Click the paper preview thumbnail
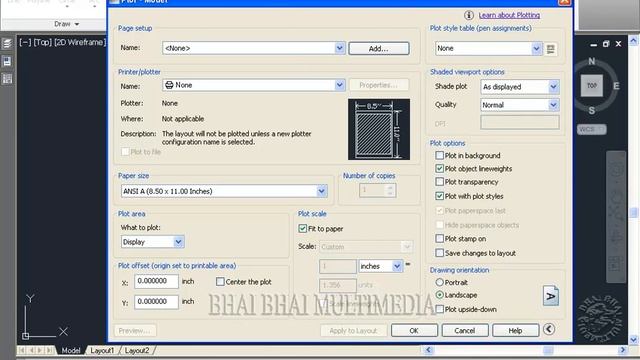Image resolution: width=640 pixels, height=360 pixels. coord(379,129)
